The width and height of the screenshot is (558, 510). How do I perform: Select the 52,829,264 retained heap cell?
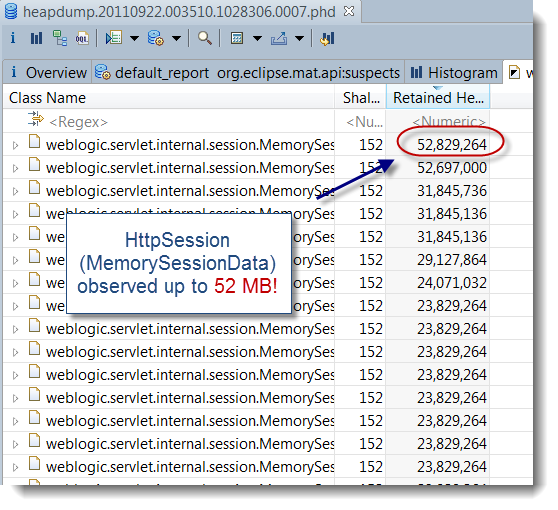[x=452, y=145]
